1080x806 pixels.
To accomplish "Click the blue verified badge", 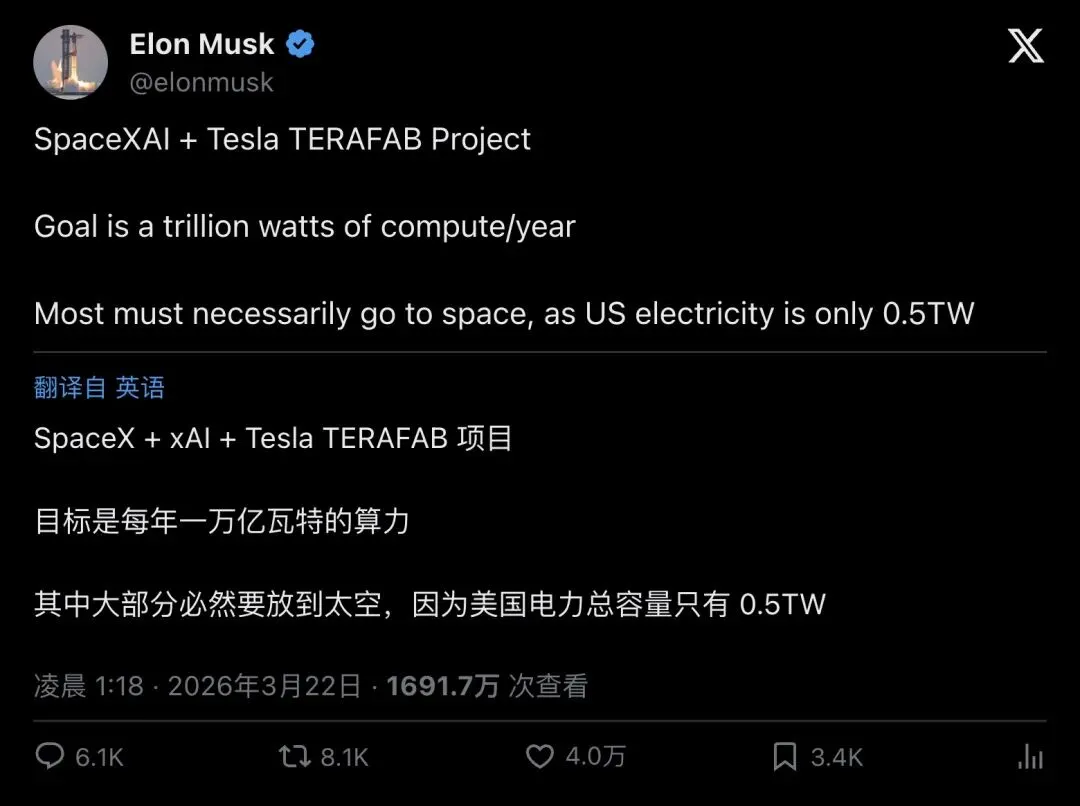I will pyautogui.click(x=300, y=44).
